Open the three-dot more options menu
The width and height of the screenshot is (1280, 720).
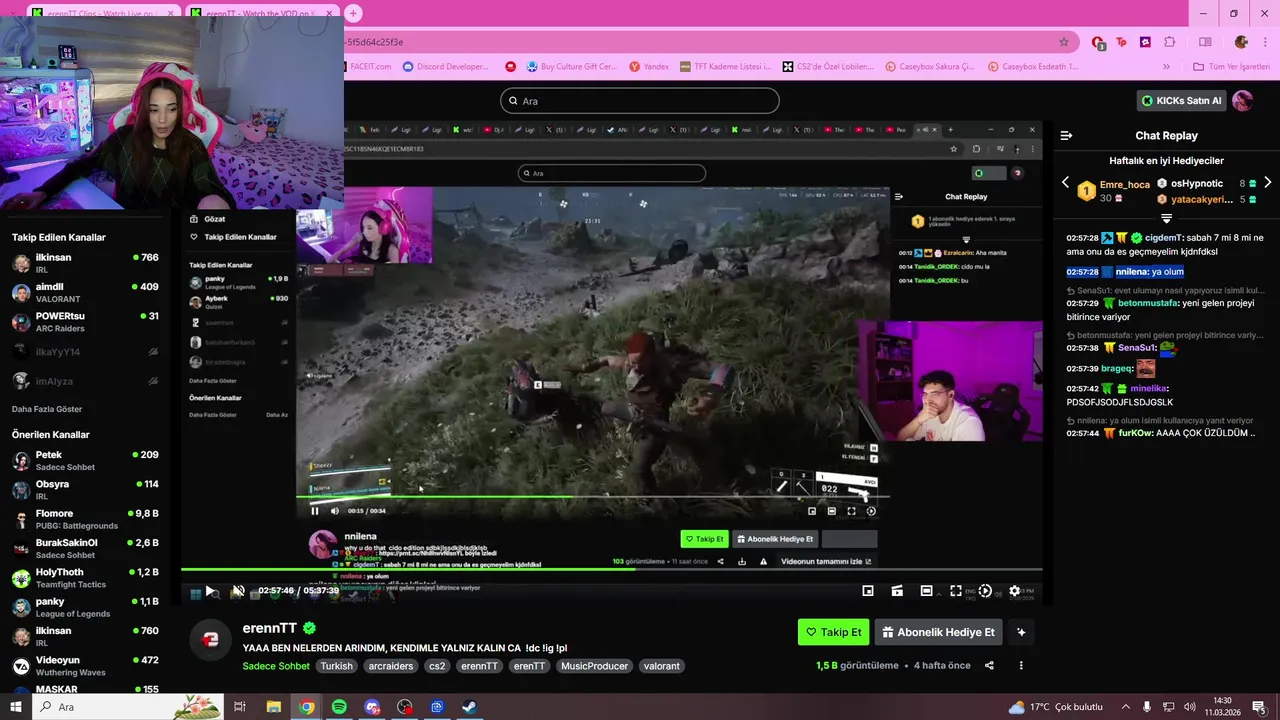pos(1021,666)
